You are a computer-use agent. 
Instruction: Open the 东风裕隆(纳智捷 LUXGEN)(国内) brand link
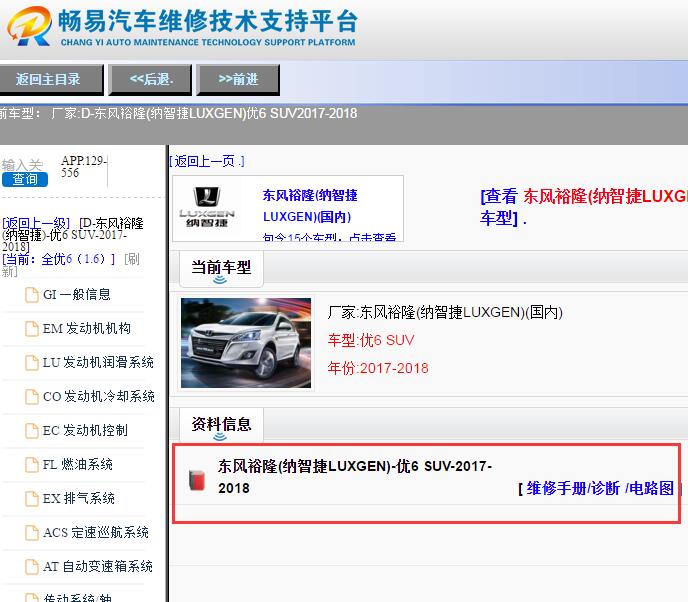310,206
